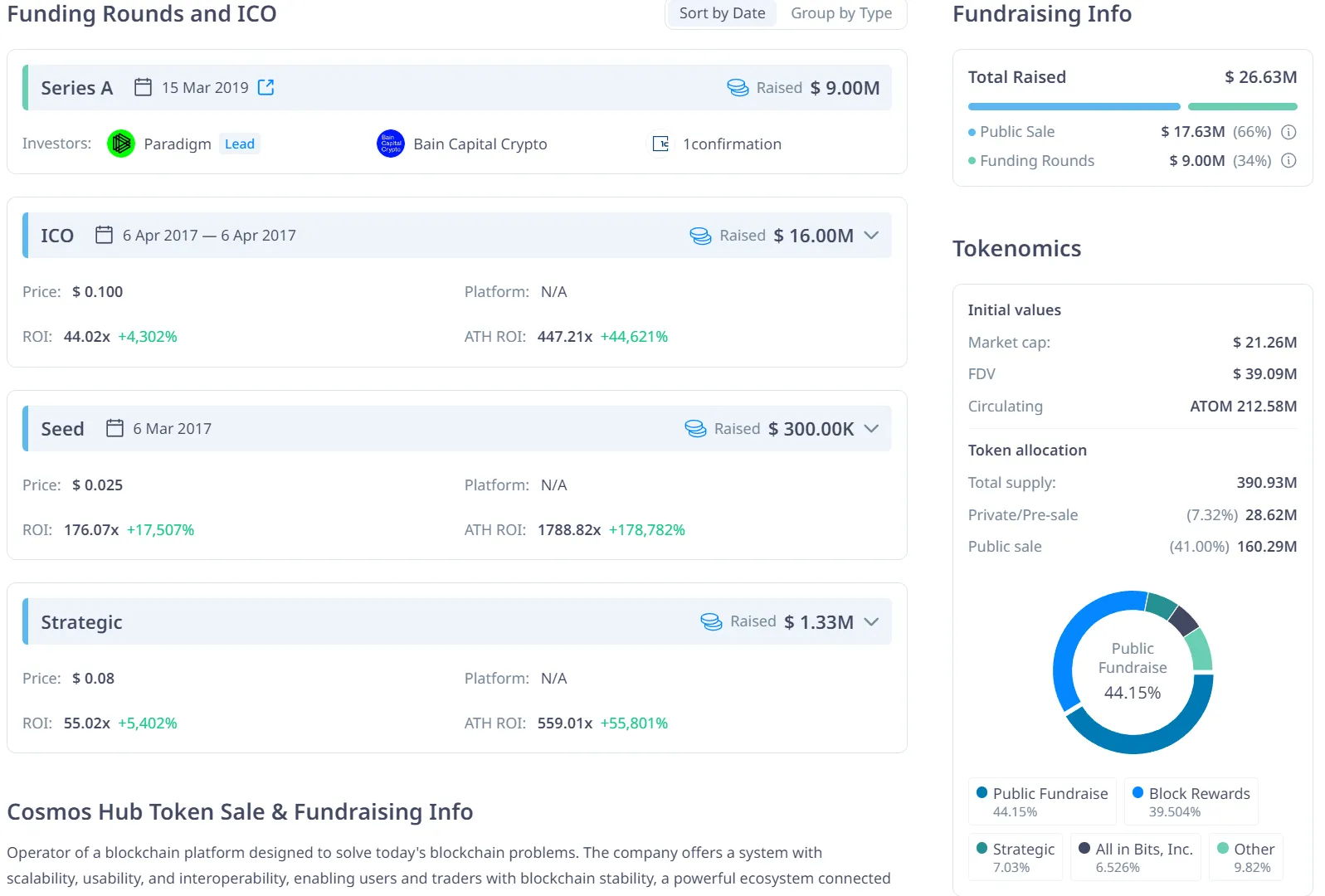Click the Public Sale blue progress bar

tap(1074, 107)
